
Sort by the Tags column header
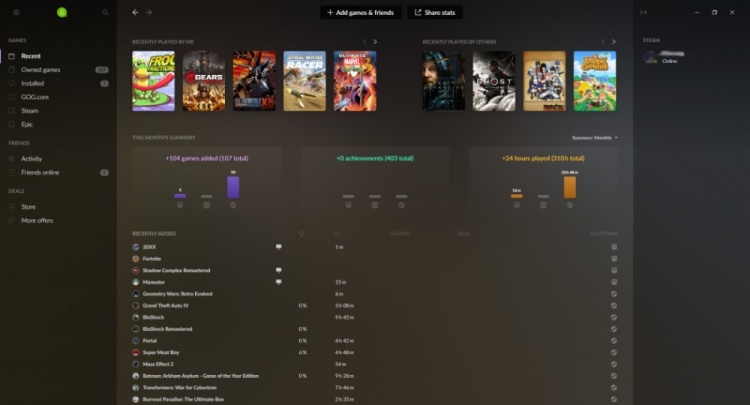pos(463,234)
